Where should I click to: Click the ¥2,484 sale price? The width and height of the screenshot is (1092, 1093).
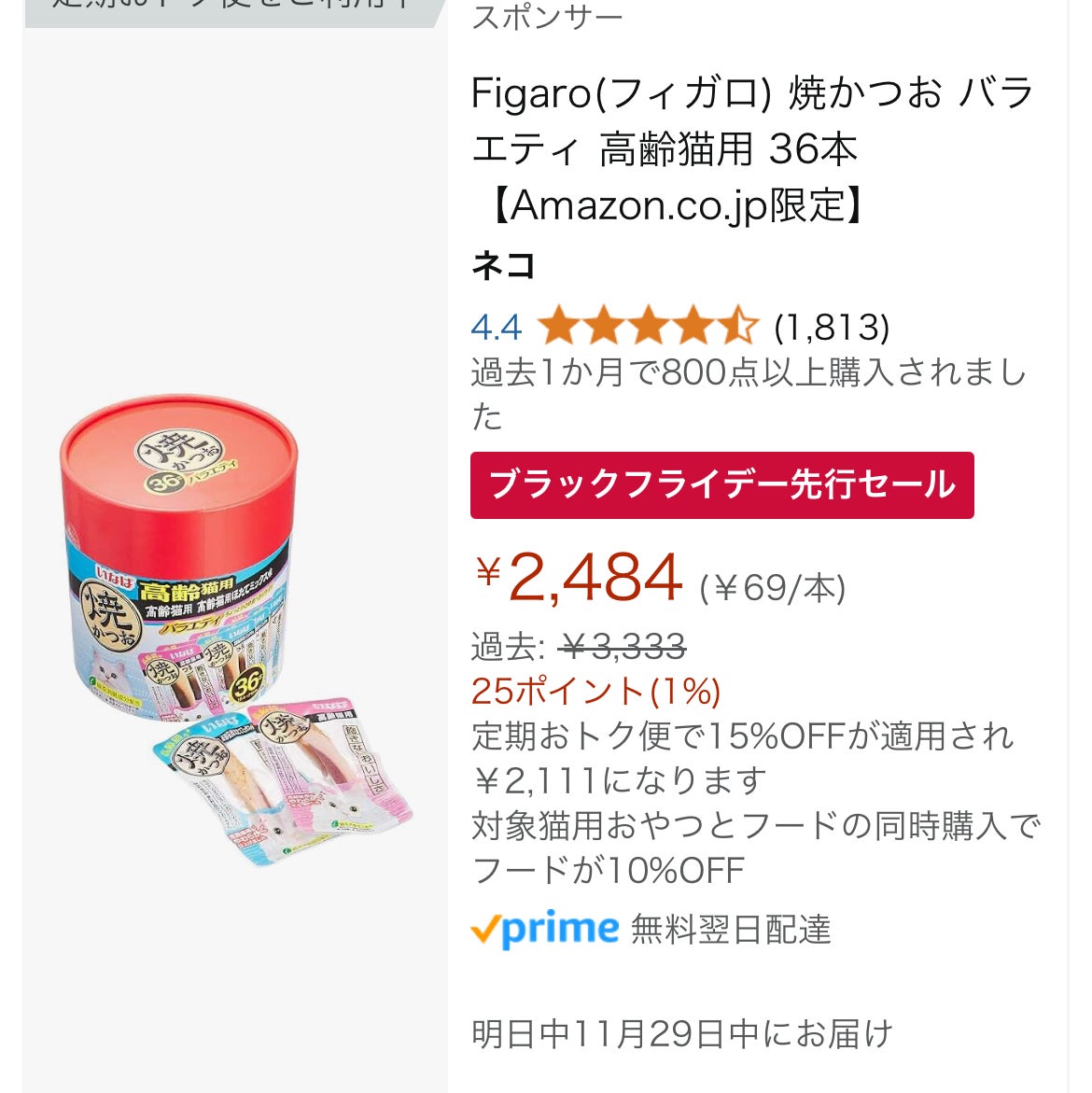point(581,577)
